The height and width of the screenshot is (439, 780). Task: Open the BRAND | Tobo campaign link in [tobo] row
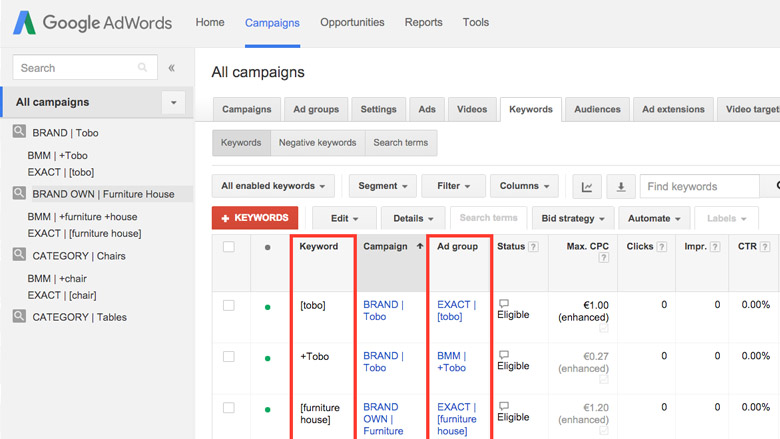[x=383, y=310]
